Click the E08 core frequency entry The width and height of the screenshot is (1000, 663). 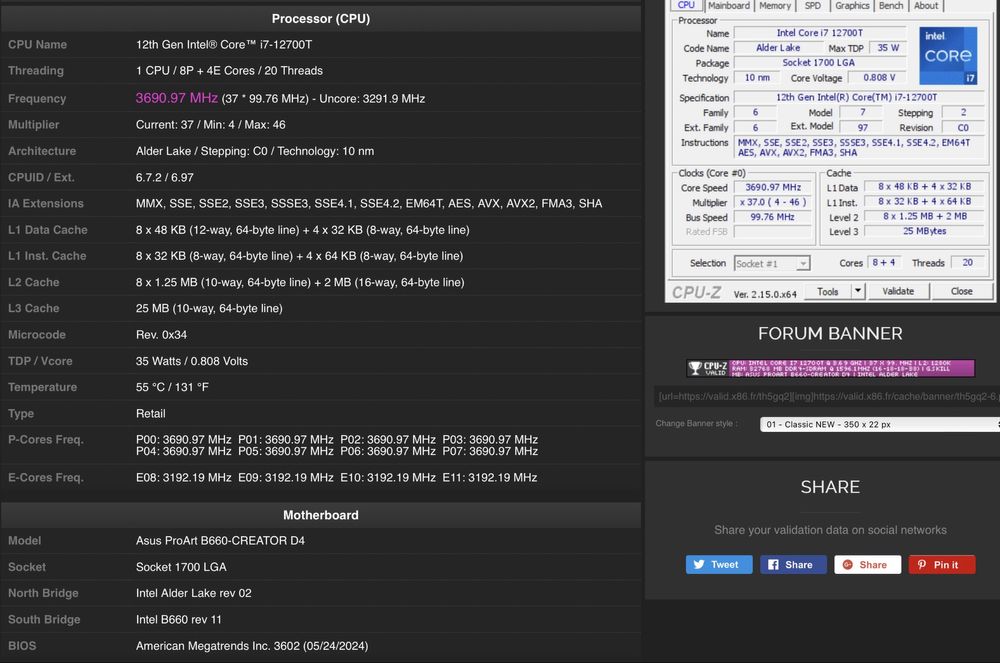coord(184,477)
